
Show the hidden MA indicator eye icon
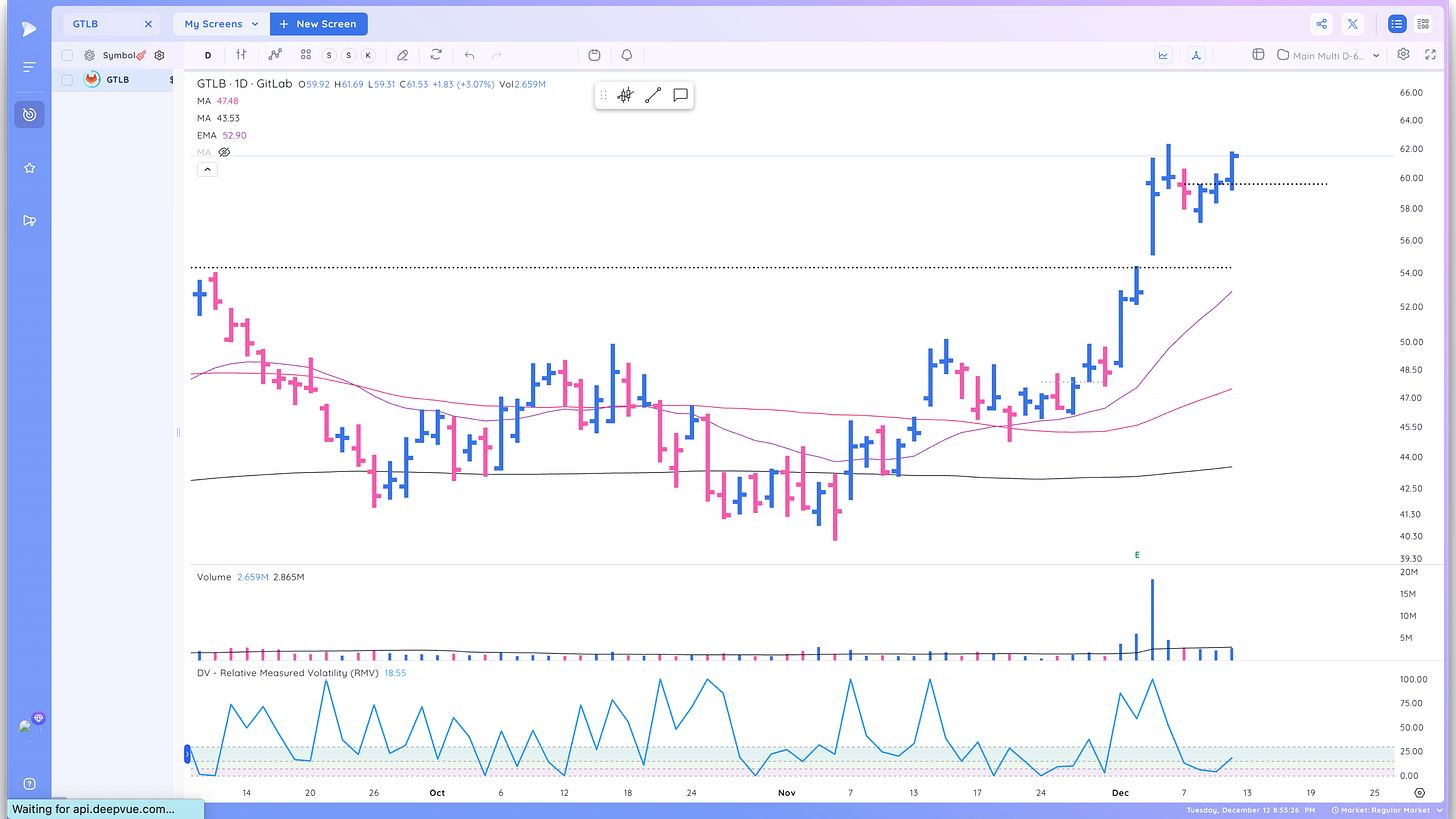coord(224,152)
